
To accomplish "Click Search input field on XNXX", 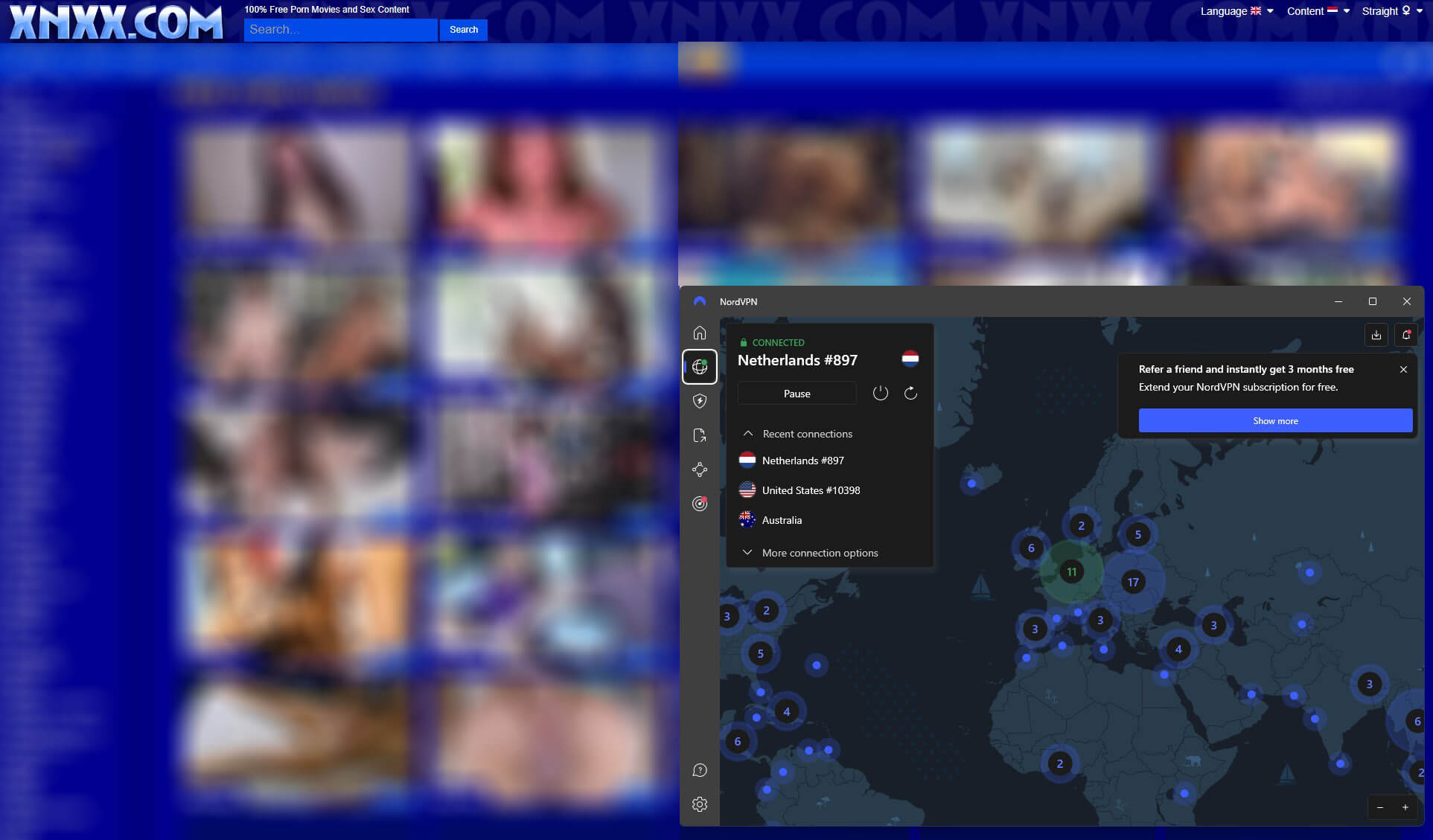I will [340, 29].
